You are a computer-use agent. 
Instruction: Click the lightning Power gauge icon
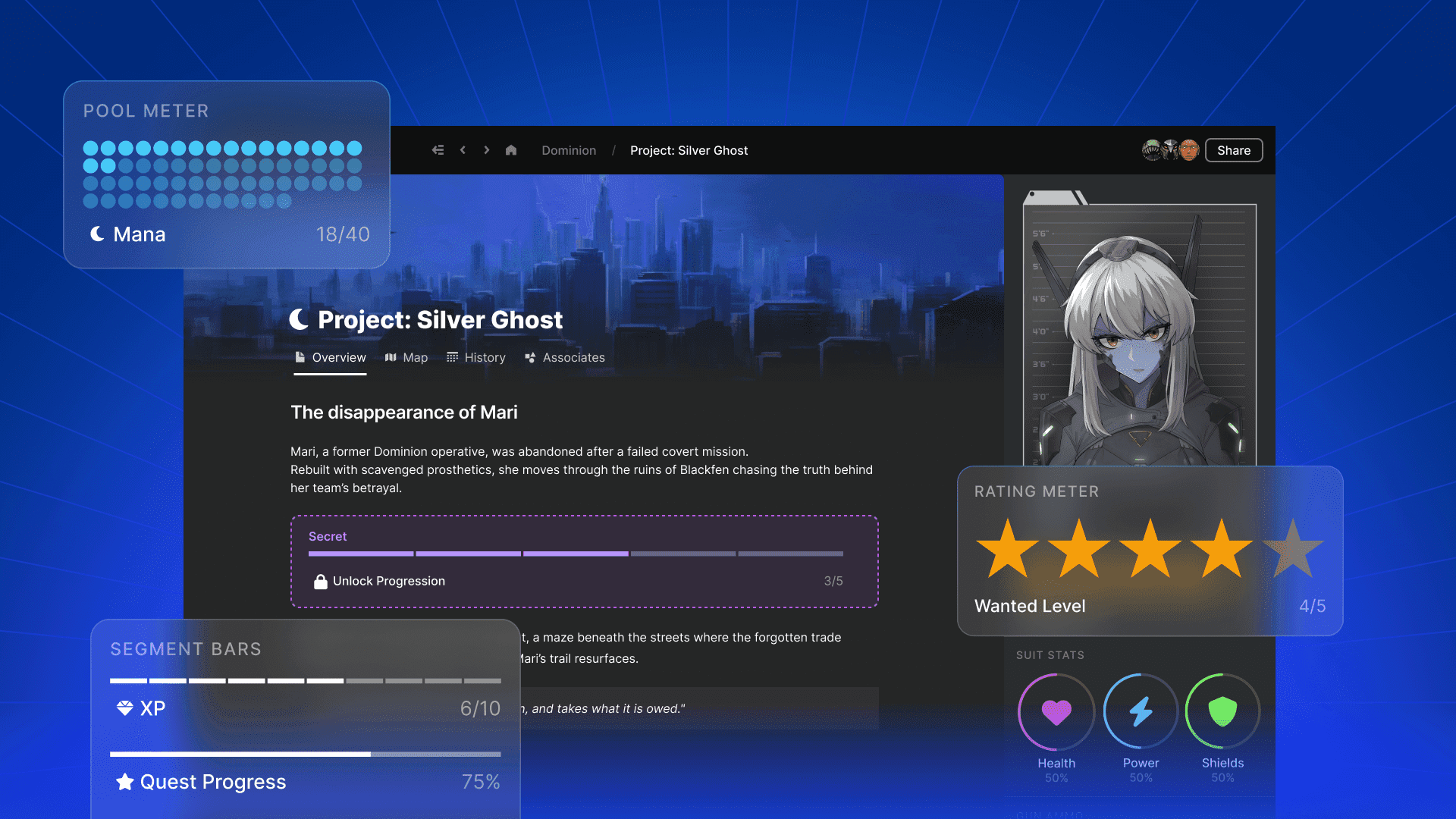point(1140,711)
